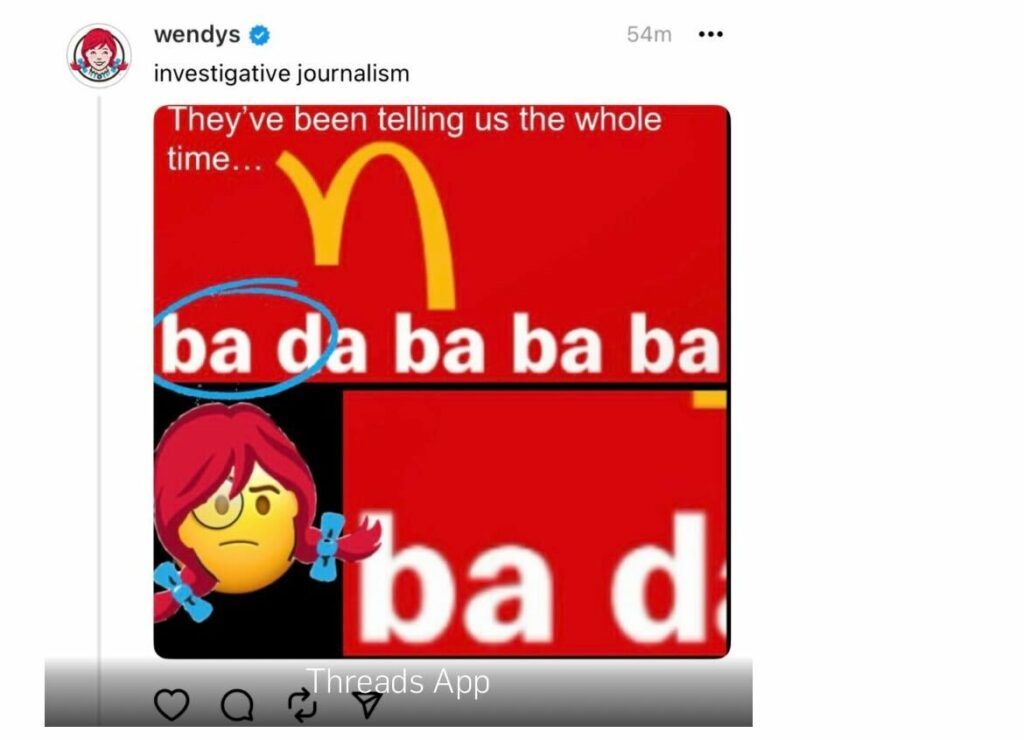Open replies with the comment bubble icon

(x=237, y=705)
